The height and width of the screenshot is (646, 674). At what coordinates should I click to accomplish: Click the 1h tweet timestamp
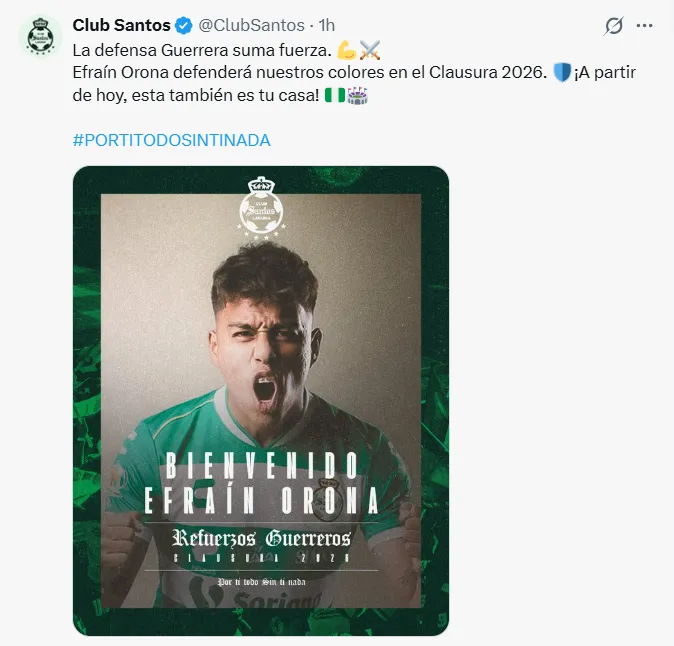point(327,25)
